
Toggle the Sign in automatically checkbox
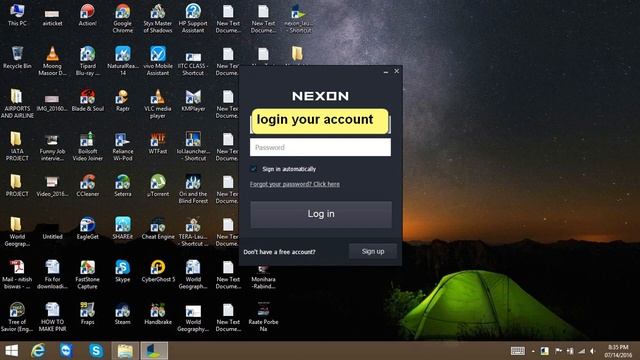[253, 169]
